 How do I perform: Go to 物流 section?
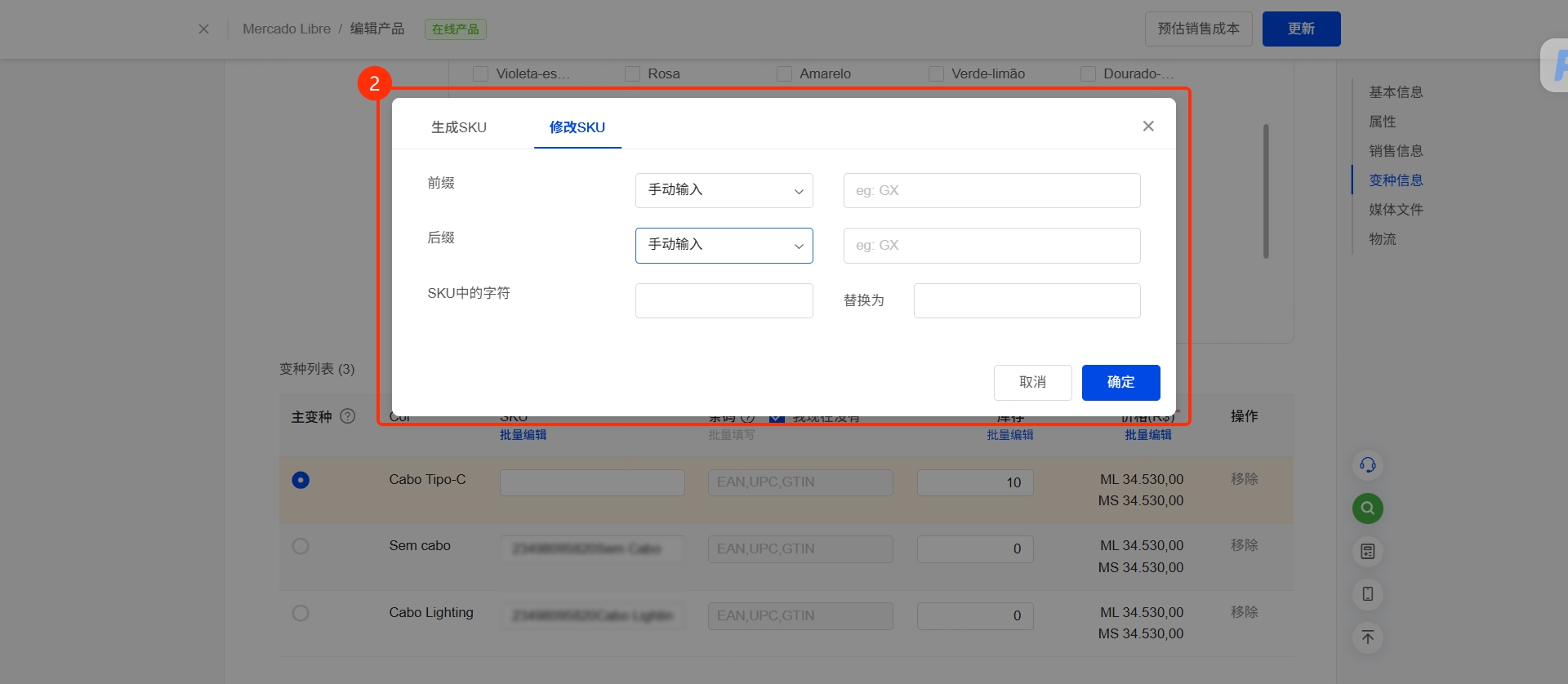click(x=1383, y=239)
